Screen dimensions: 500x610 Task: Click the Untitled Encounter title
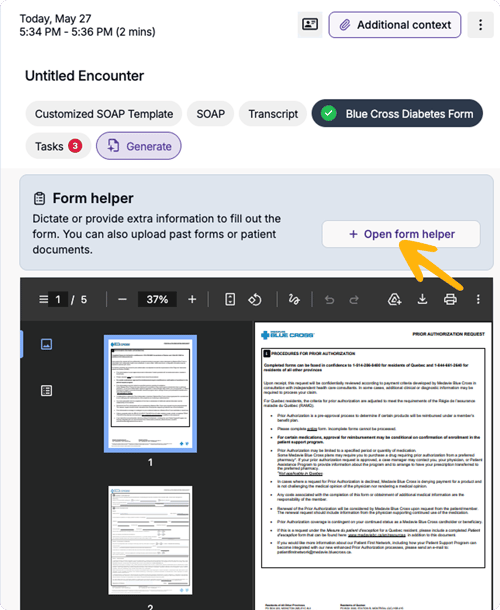pyautogui.click(x=84, y=76)
